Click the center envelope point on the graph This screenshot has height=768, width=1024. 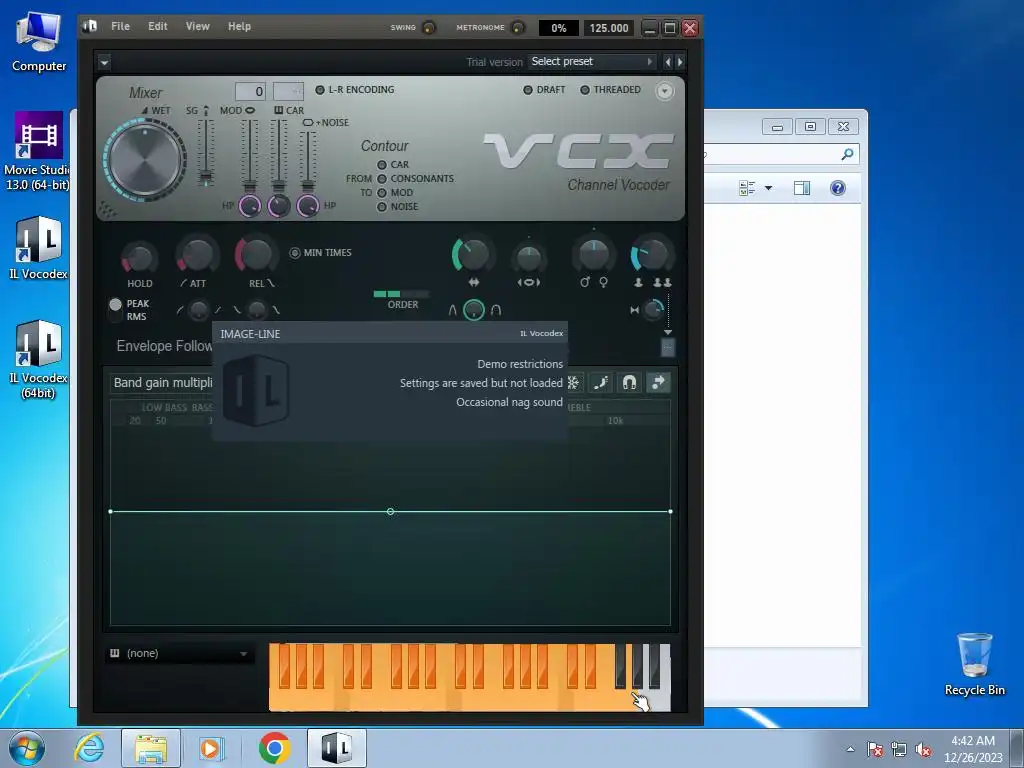click(x=391, y=511)
